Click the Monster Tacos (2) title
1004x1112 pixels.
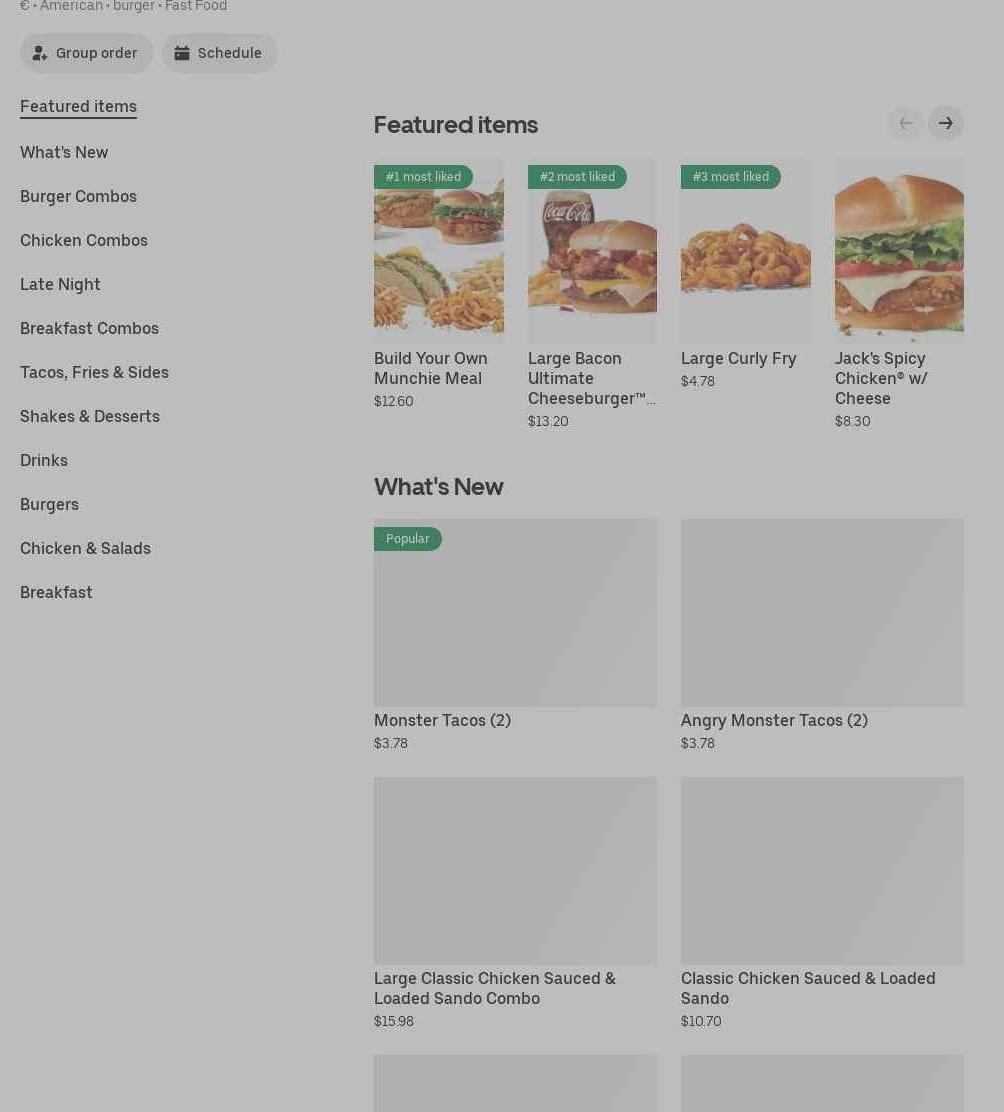pyautogui.click(x=442, y=721)
